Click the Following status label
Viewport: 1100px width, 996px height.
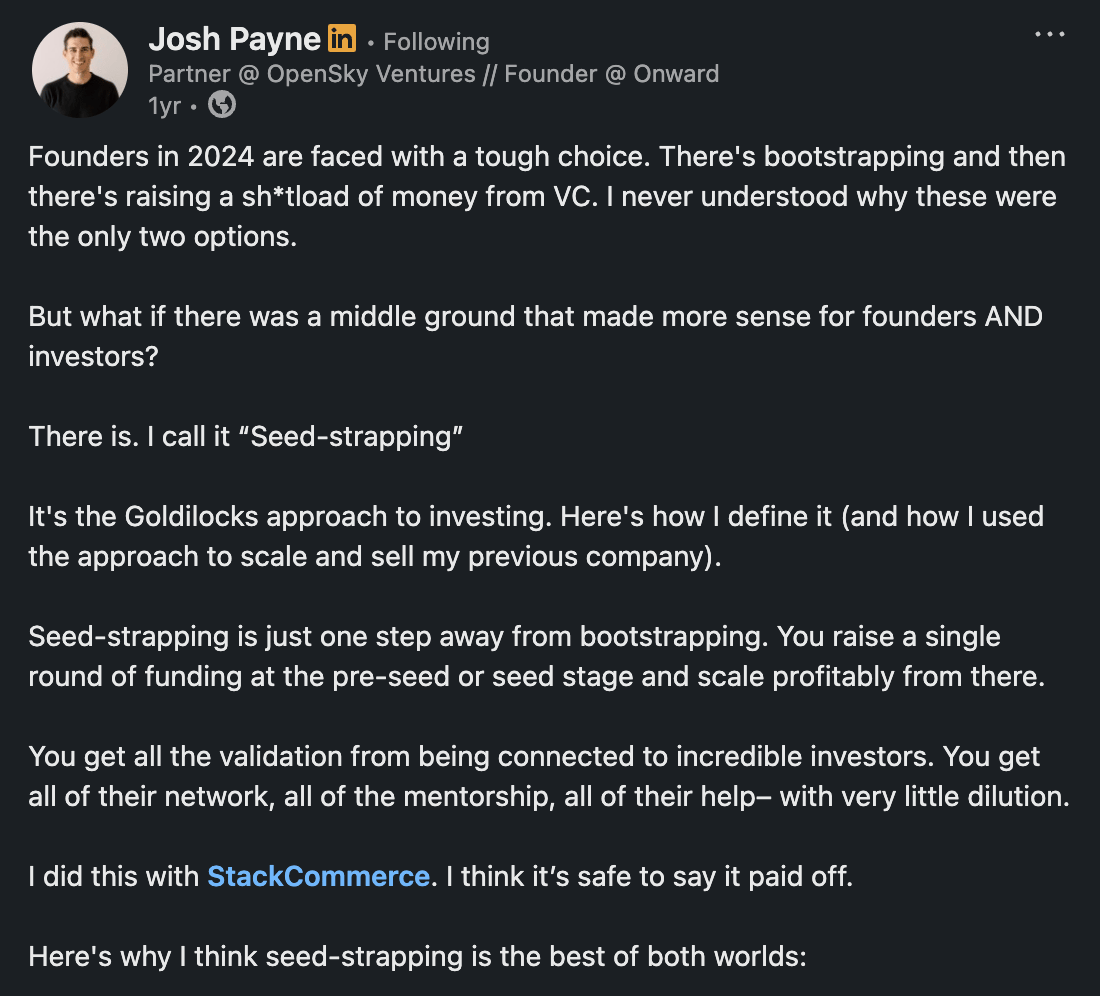[x=436, y=42]
